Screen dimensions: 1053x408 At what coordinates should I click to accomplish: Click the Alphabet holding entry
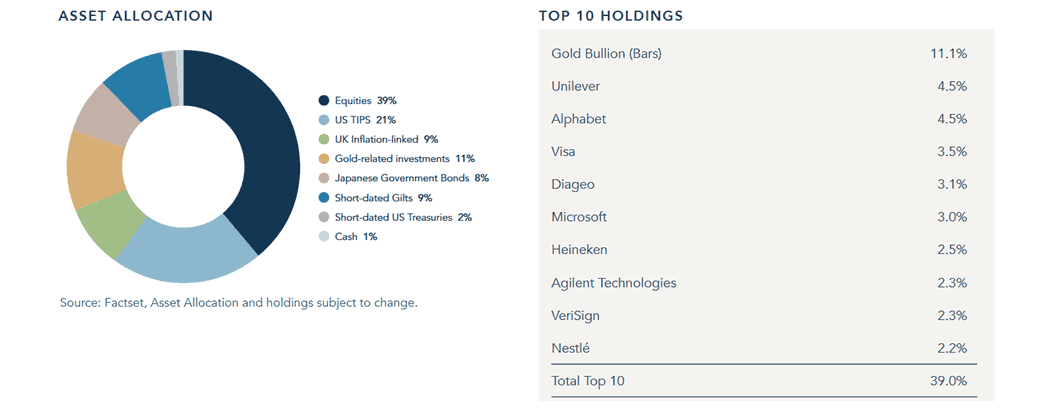click(759, 119)
